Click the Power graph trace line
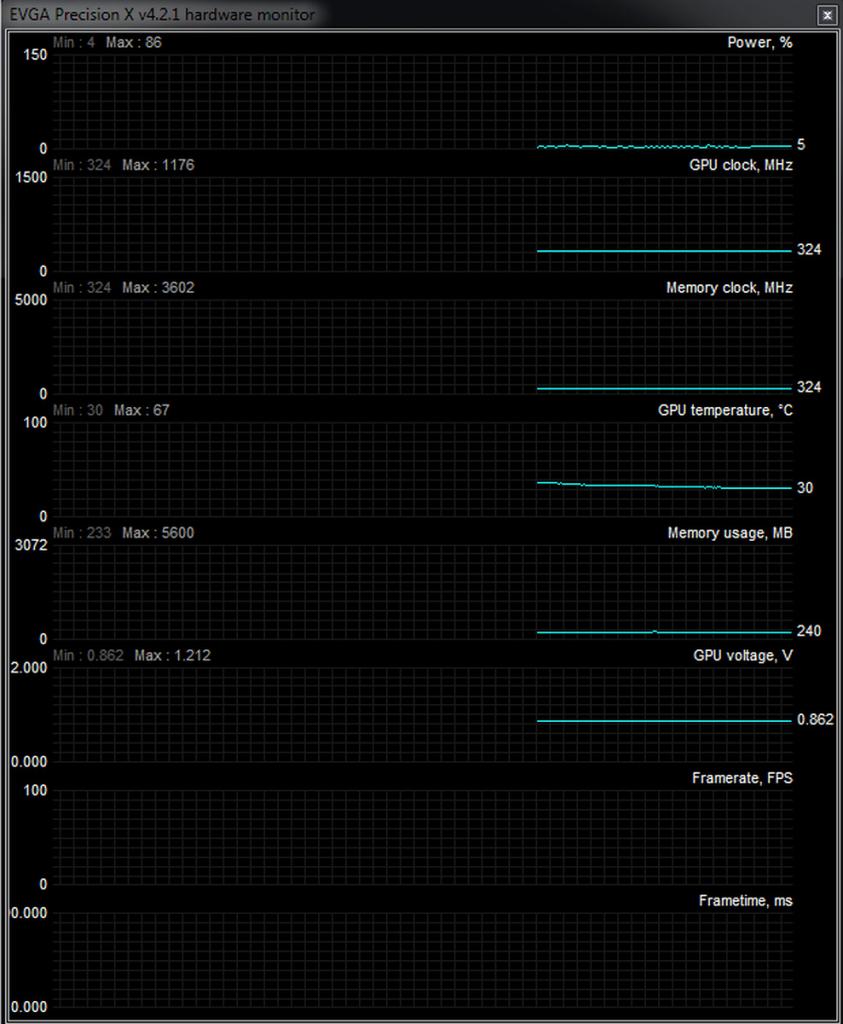This screenshot has width=843, height=1024. click(664, 146)
